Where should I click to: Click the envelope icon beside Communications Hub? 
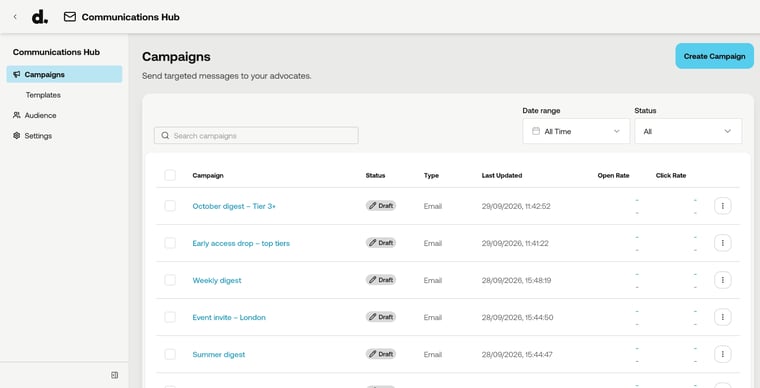[x=70, y=17]
